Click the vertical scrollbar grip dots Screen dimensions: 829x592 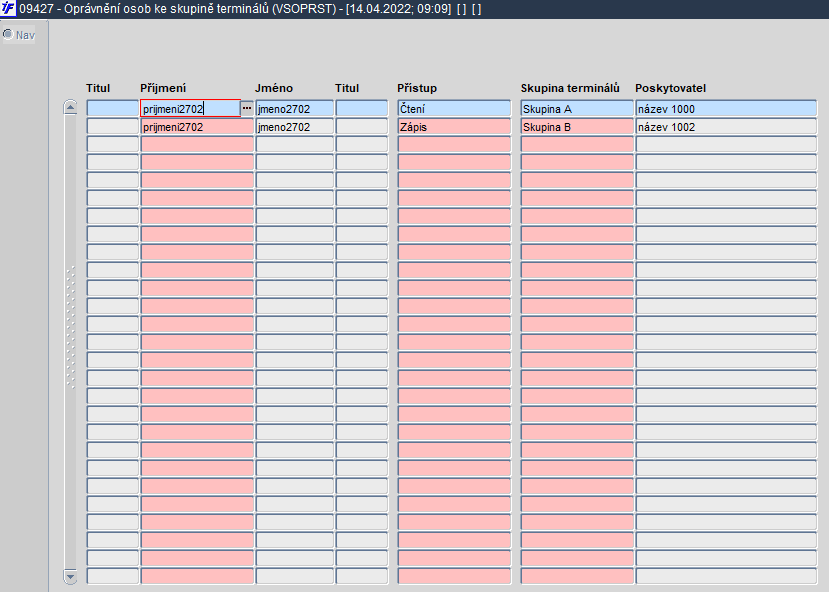pyautogui.click(x=70, y=328)
